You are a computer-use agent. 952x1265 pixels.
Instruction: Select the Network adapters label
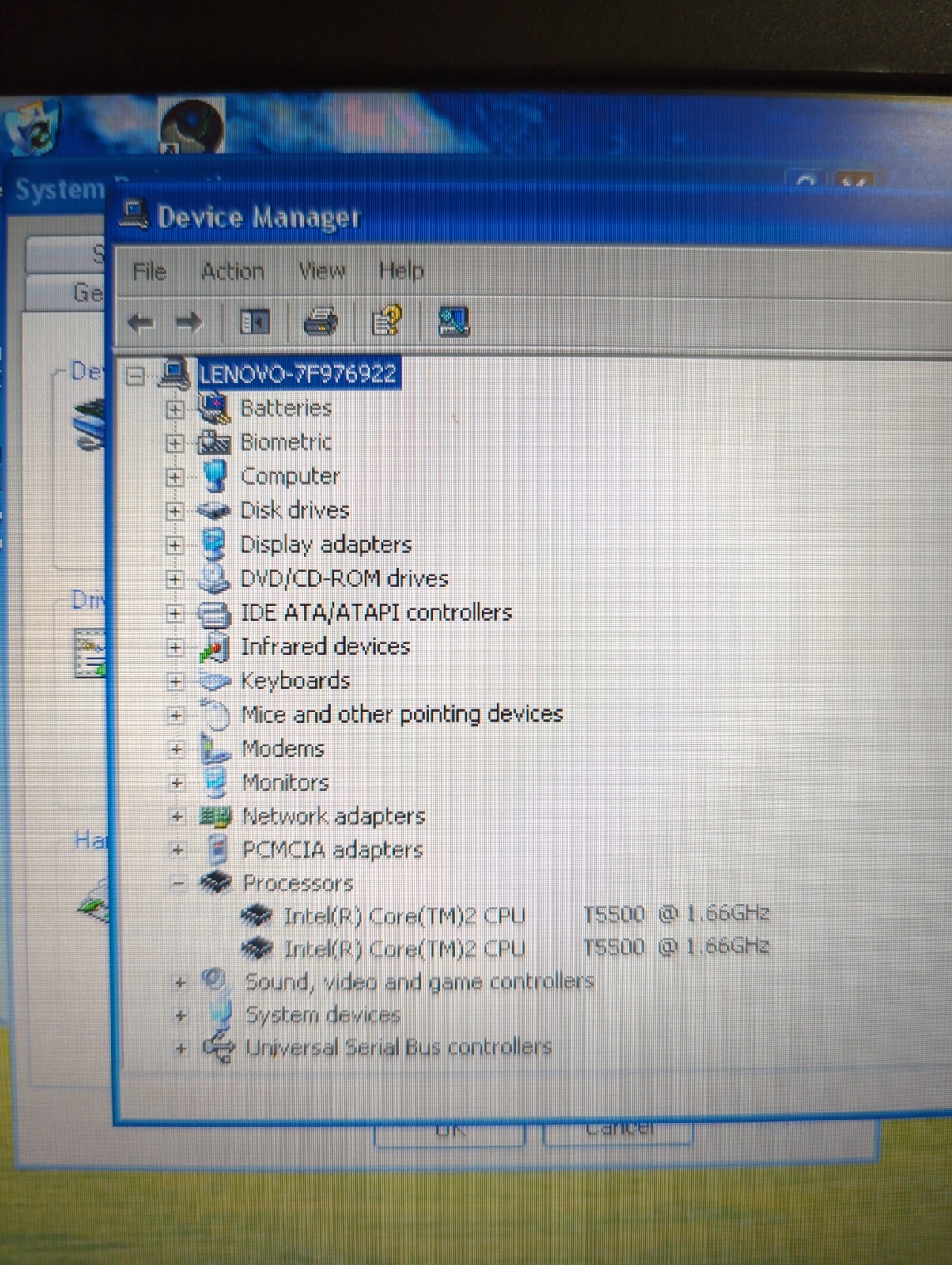point(334,816)
